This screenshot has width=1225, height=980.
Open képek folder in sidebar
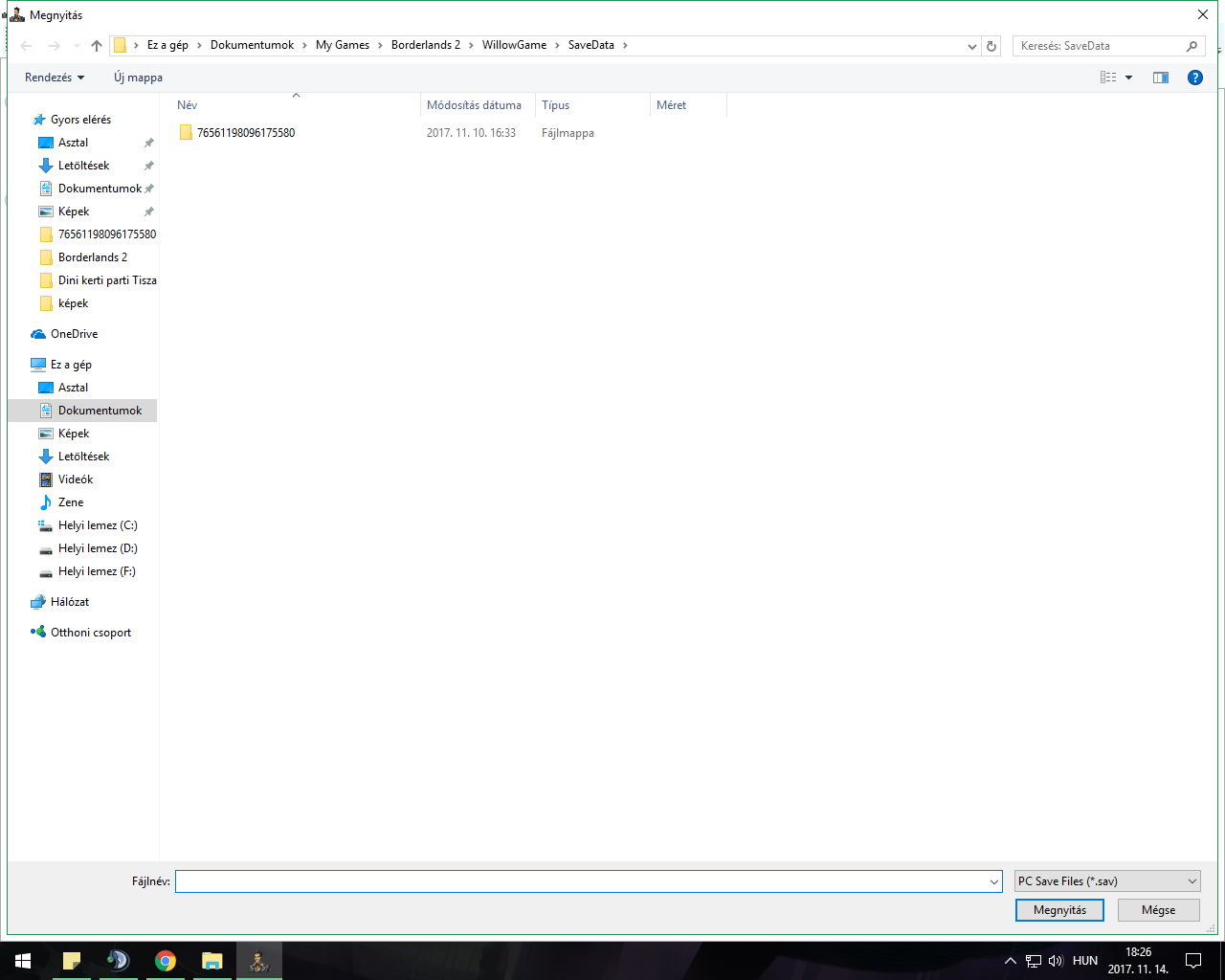73,303
